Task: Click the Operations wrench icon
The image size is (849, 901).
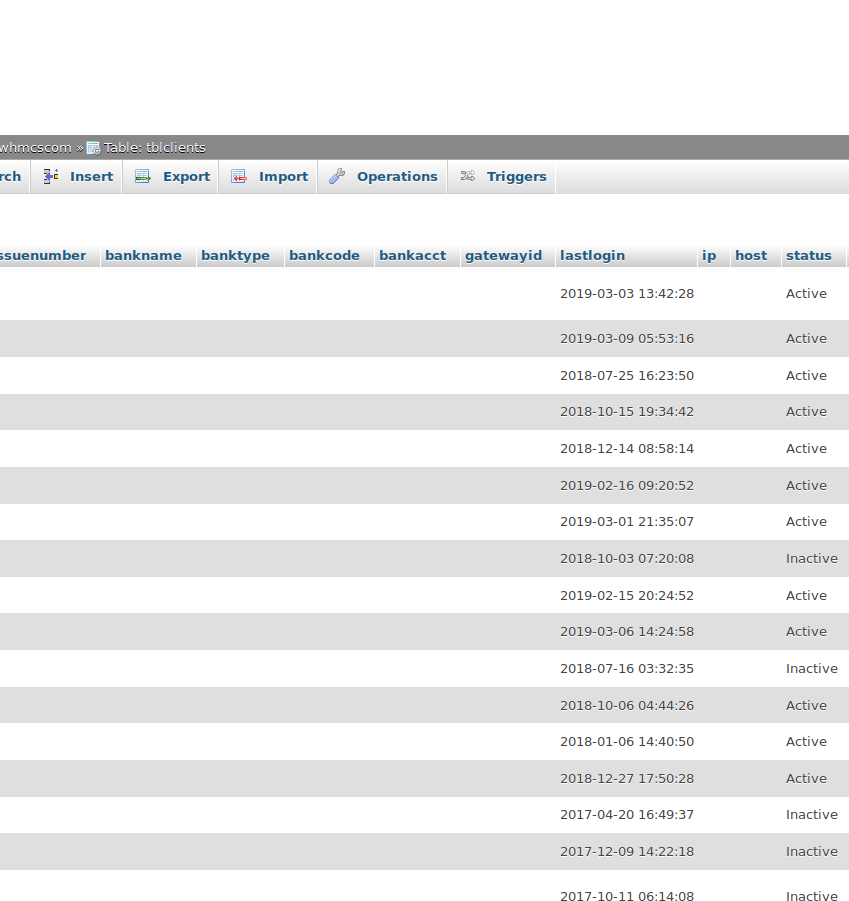Action: point(337,176)
